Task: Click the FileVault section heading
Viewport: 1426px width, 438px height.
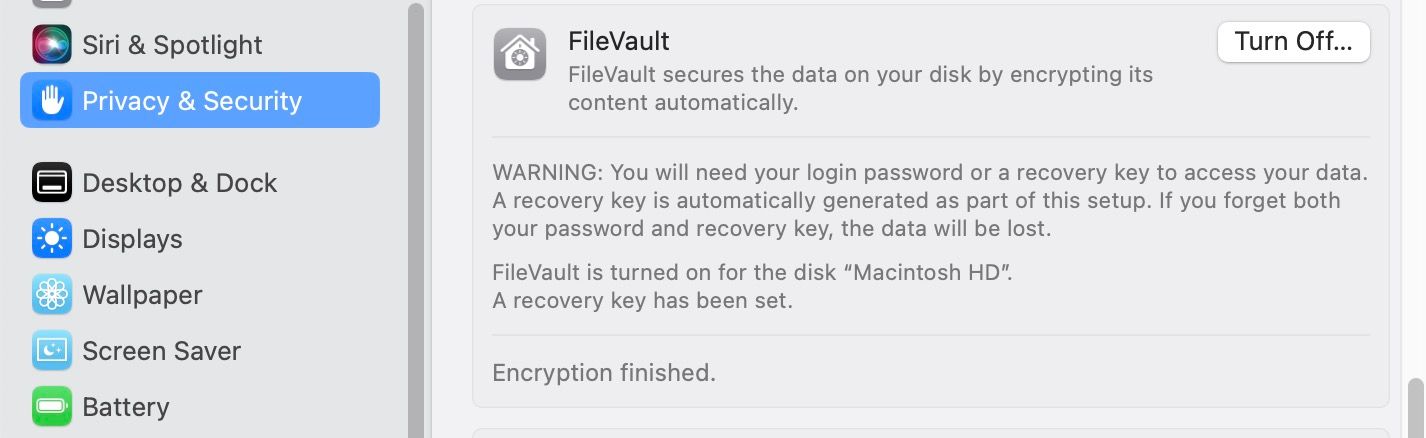Action: point(618,42)
